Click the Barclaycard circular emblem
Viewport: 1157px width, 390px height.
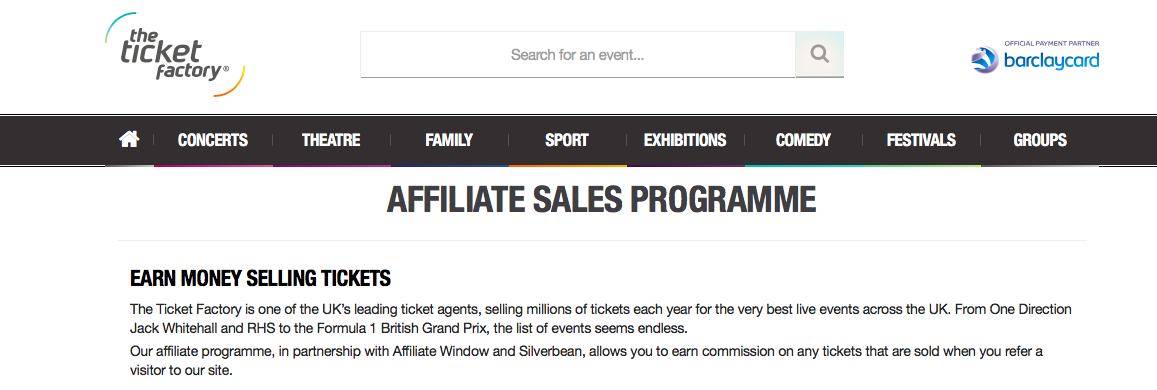985,60
